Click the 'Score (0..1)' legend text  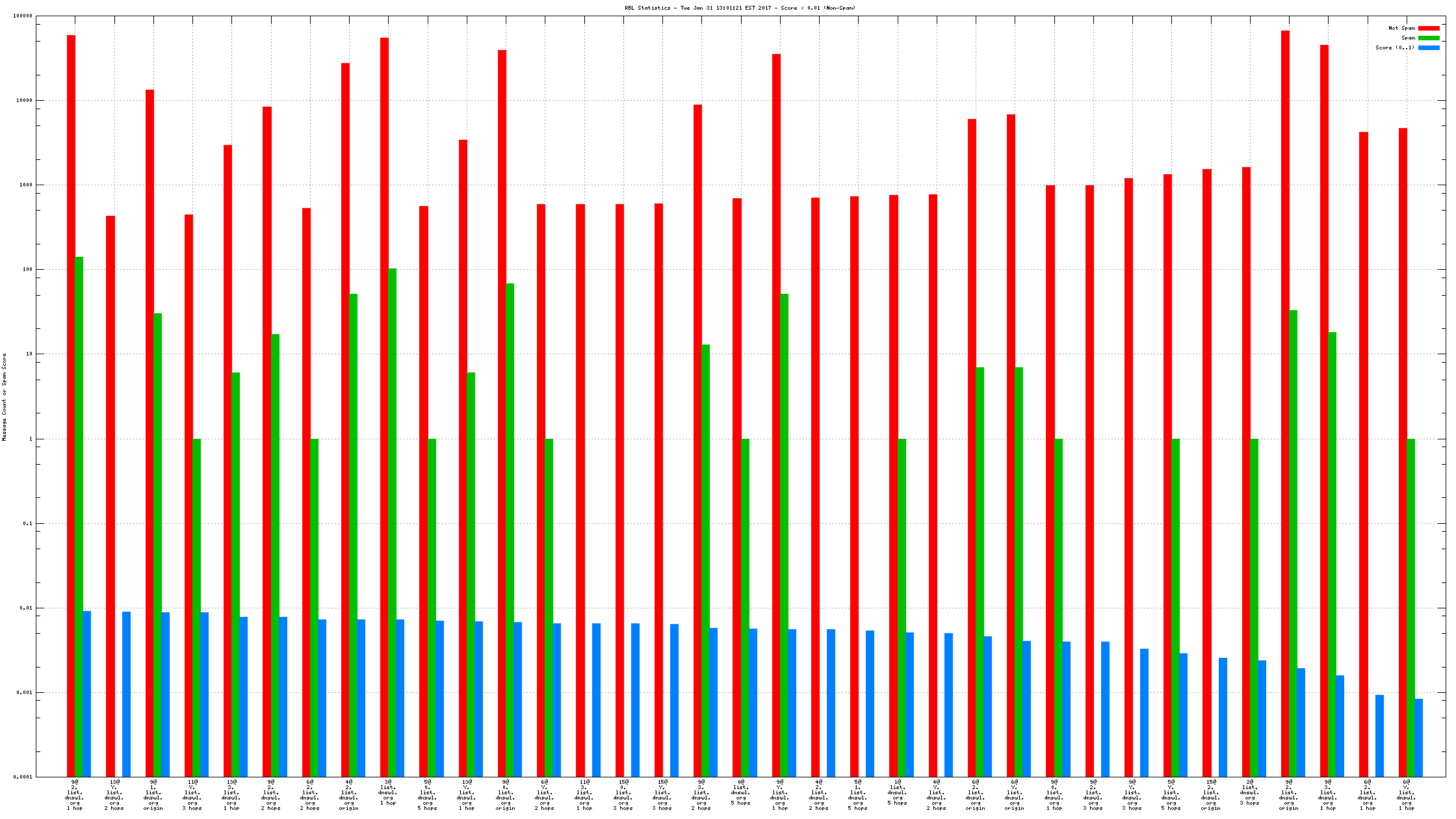(1395, 48)
